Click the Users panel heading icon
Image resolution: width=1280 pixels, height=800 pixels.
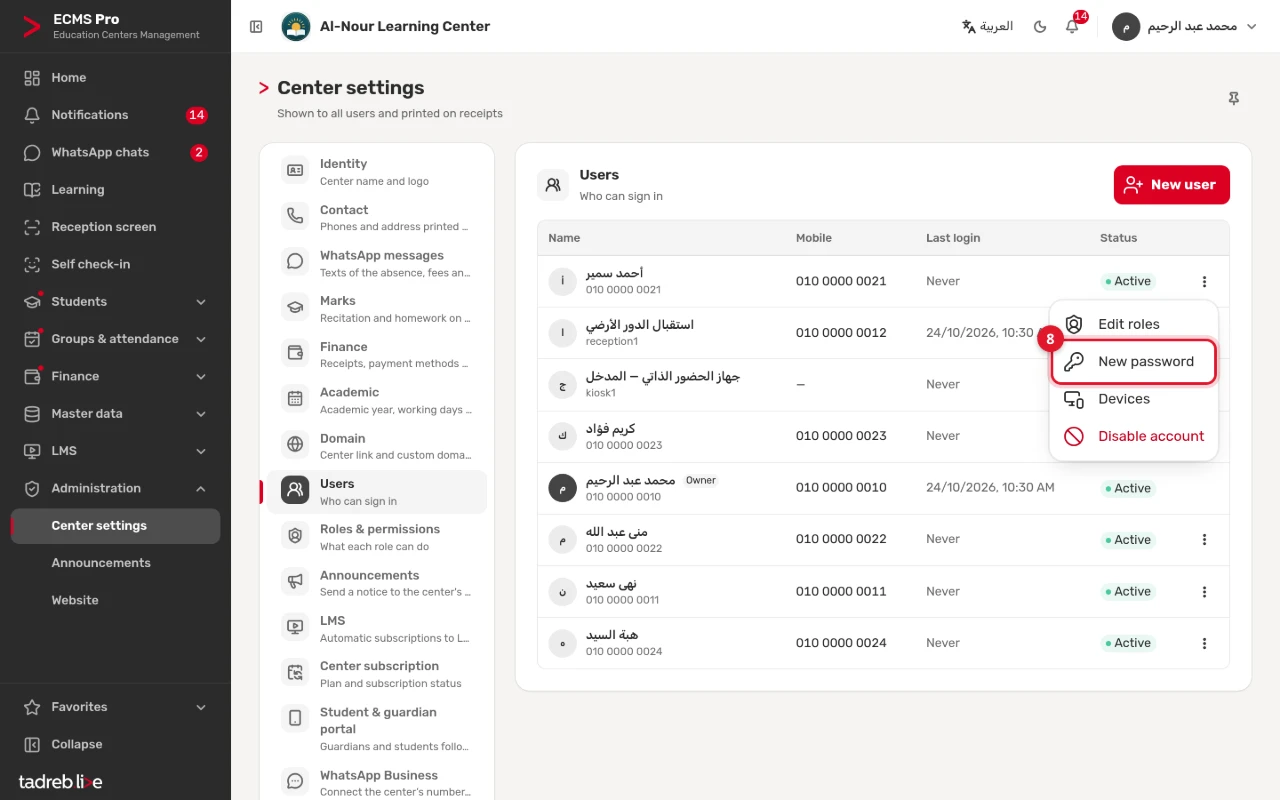coord(553,185)
